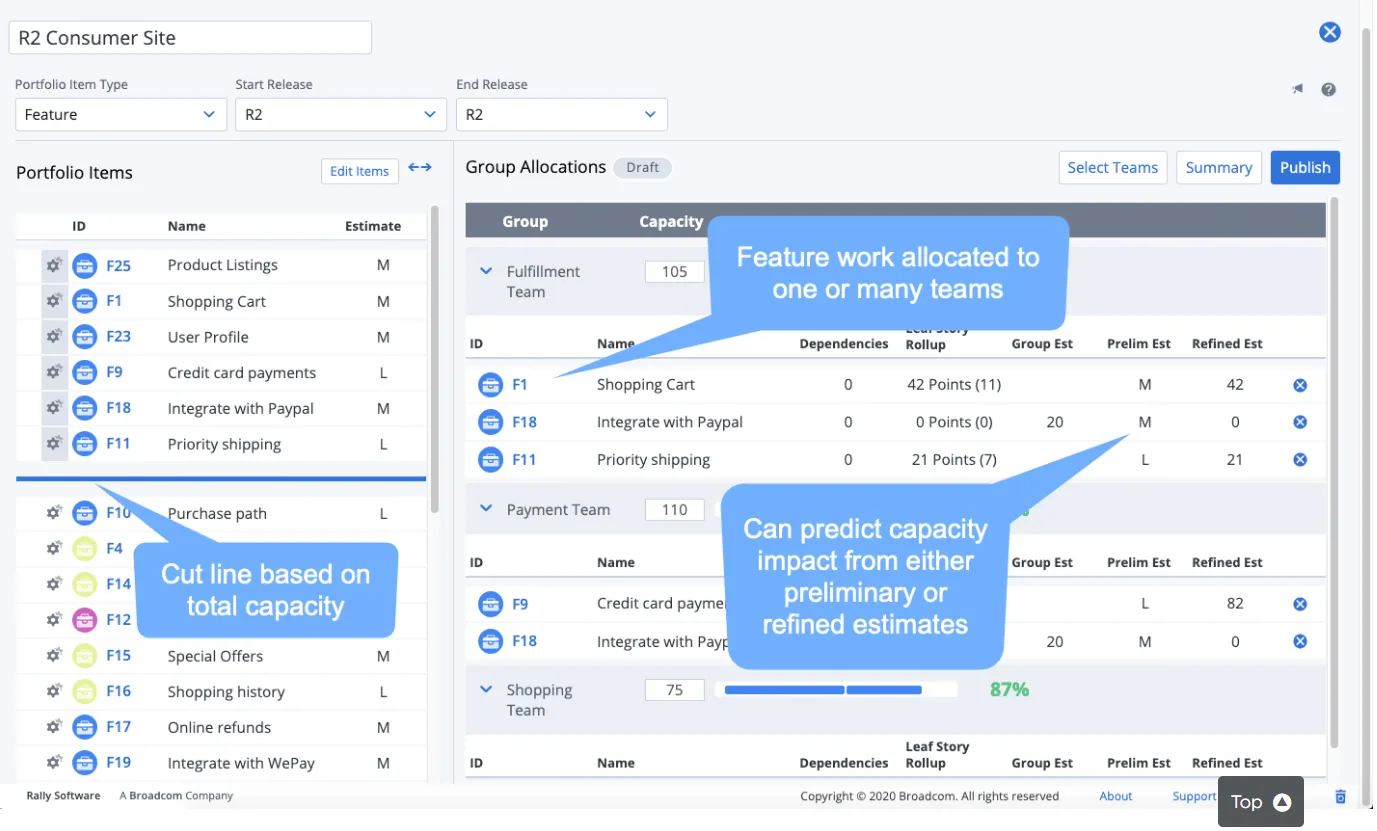Open the Start Release dropdown
Viewport: 1377px width, 831px height.
(x=341, y=115)
